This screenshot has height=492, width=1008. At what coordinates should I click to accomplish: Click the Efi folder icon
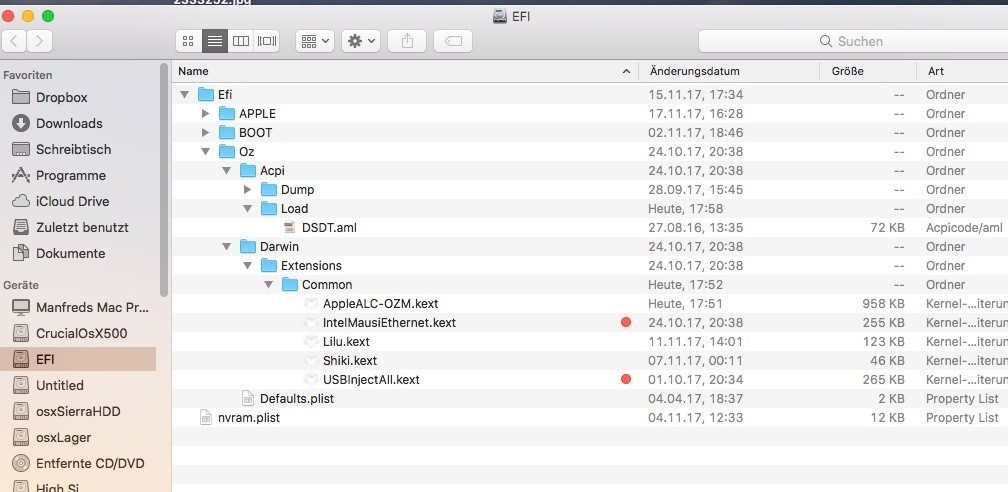point(206,95)
